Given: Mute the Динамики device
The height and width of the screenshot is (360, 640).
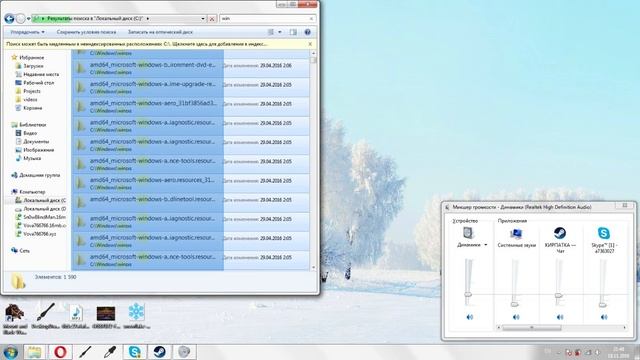Looking at the screenshot, I should click(x=469, y=317).
